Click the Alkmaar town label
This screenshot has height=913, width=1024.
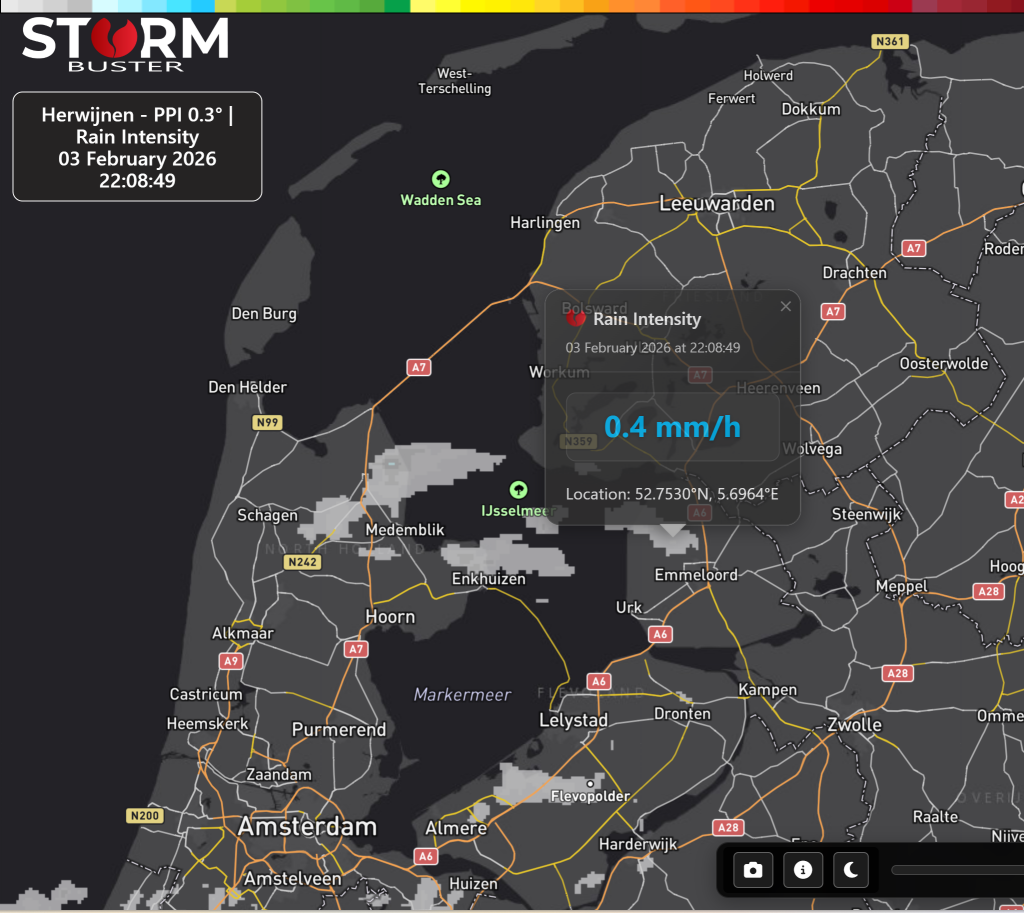click(242, 633)
